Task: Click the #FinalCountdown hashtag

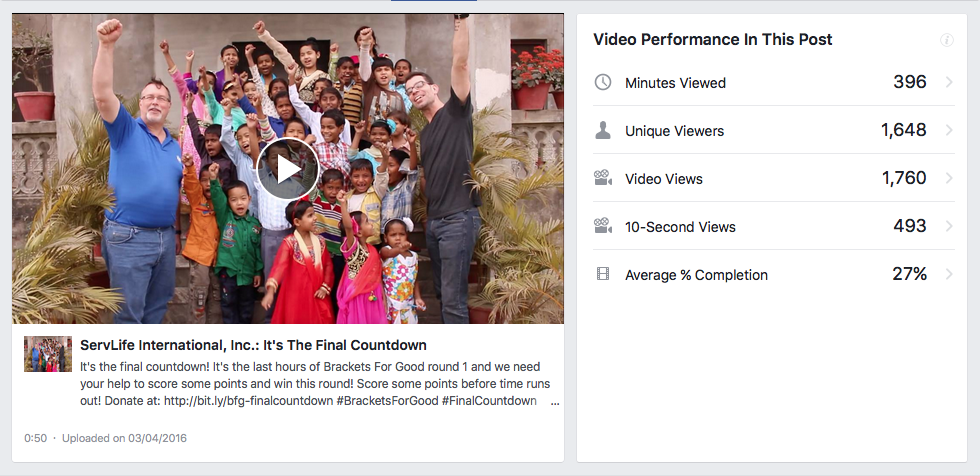Action: (489, 401)
